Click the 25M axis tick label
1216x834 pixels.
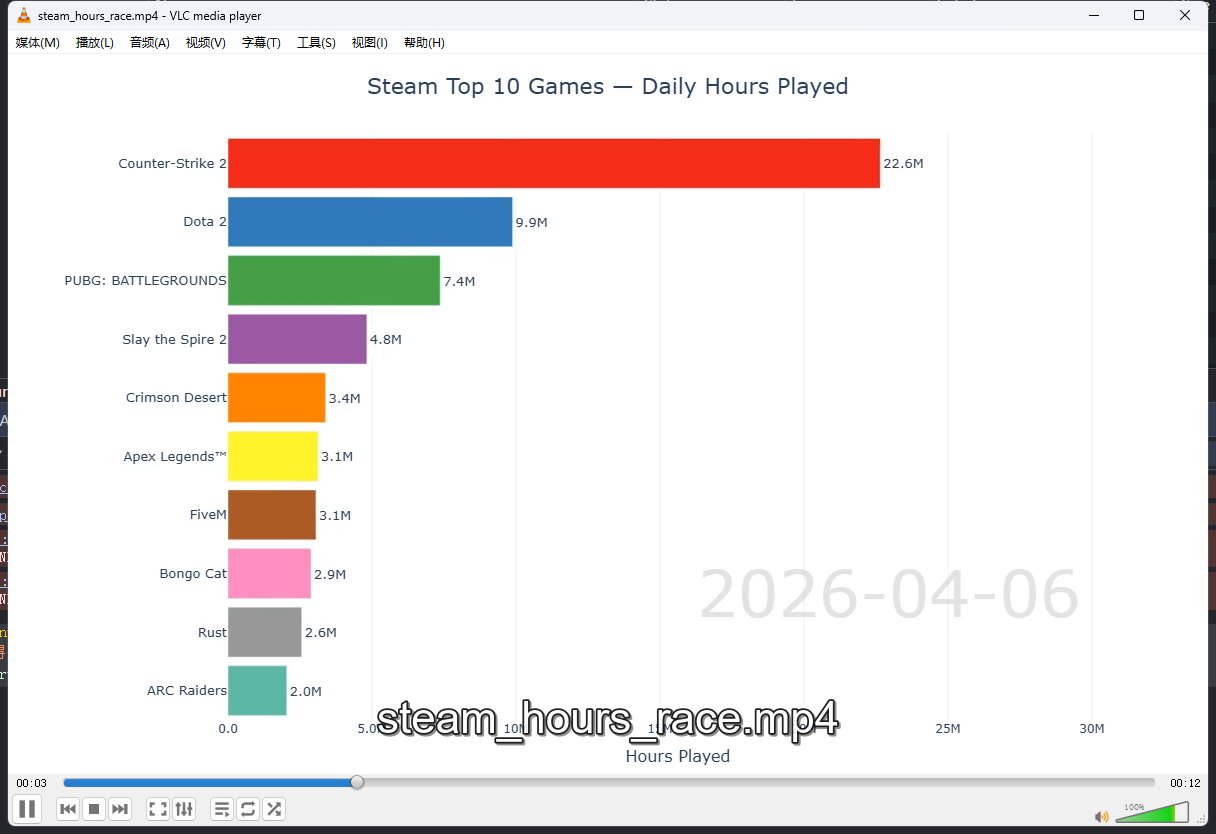click(x=948, y=729)
